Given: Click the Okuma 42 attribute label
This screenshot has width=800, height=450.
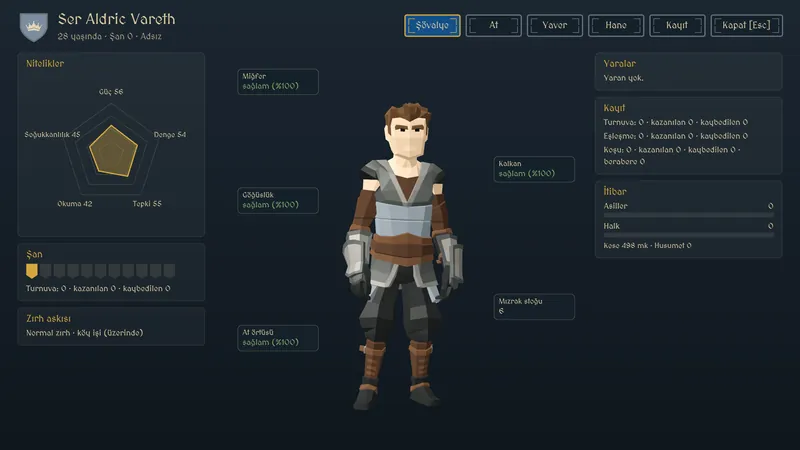Looking at the screenshot, I should (74, 204).
